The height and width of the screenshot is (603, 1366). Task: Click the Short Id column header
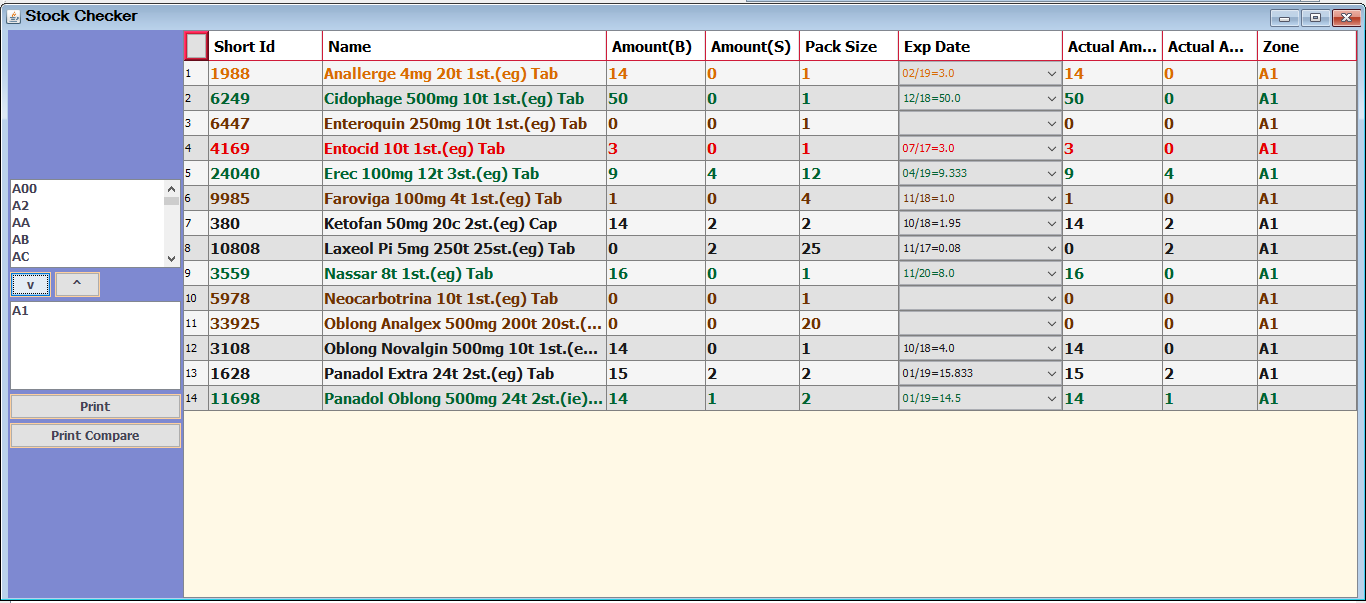[x=265, y=46]
